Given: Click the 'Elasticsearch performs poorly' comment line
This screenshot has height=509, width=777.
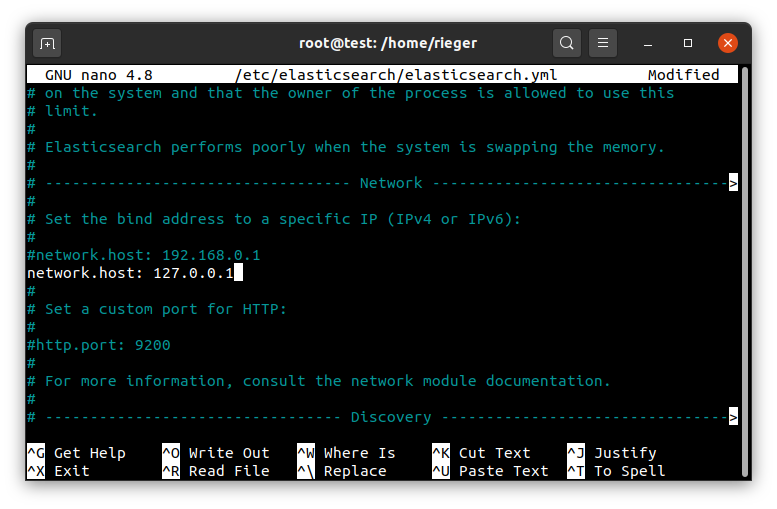Looking at the screenshot, I should tap(346, 147).
